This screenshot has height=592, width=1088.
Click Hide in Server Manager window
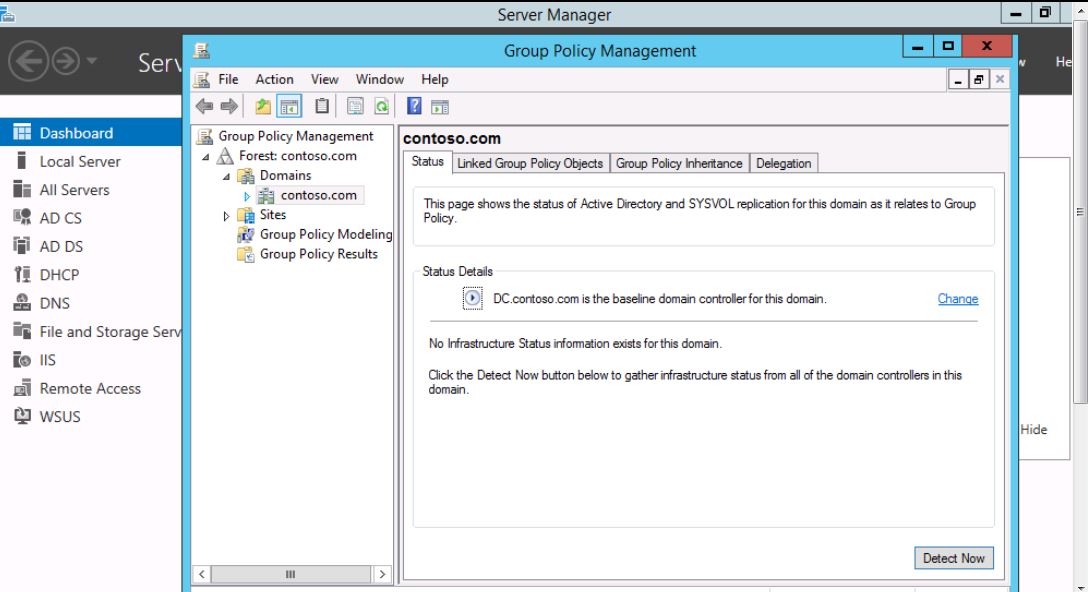click(x=1033, y=430)
